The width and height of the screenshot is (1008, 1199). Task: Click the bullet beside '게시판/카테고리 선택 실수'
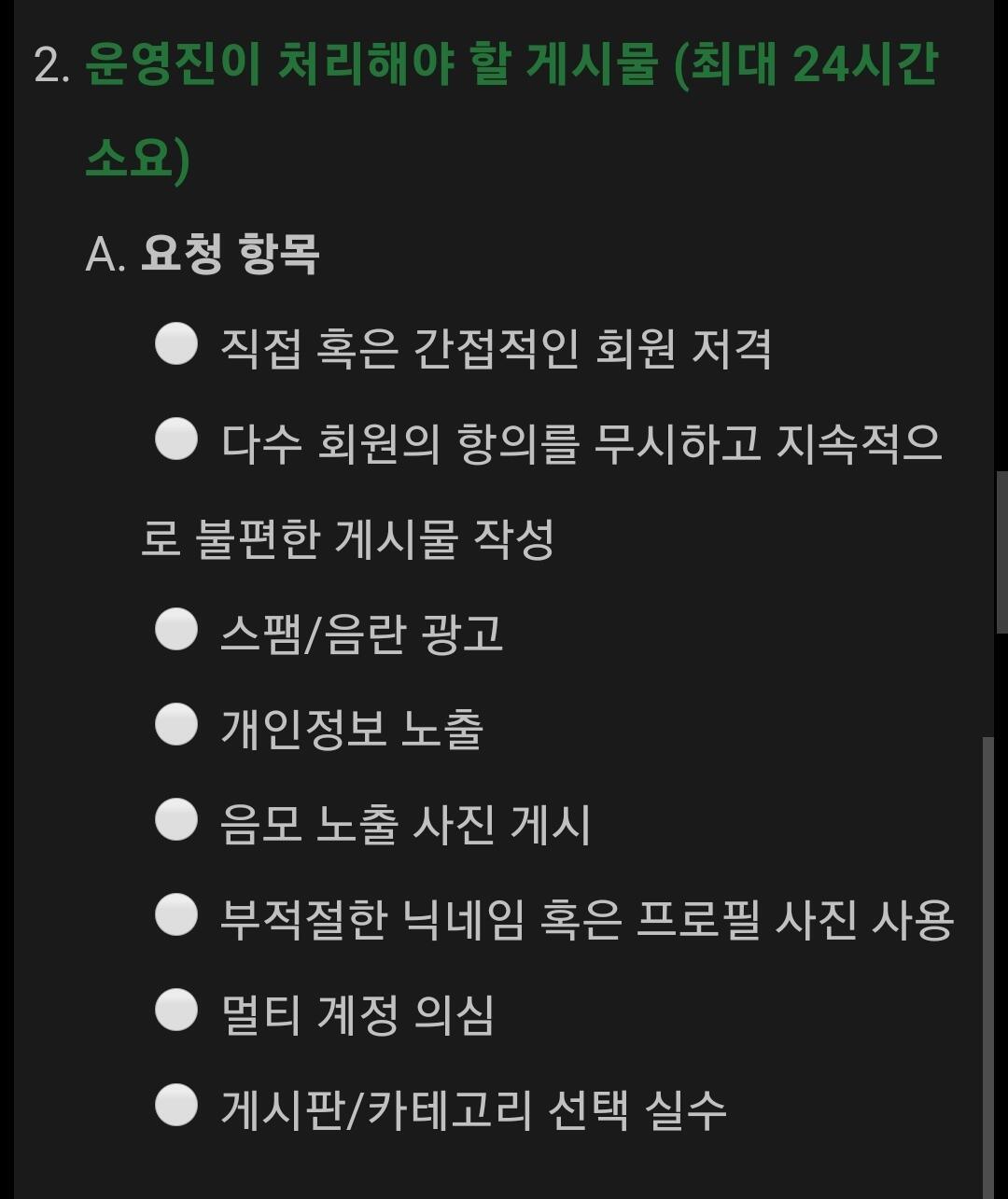click(175, 1106)
